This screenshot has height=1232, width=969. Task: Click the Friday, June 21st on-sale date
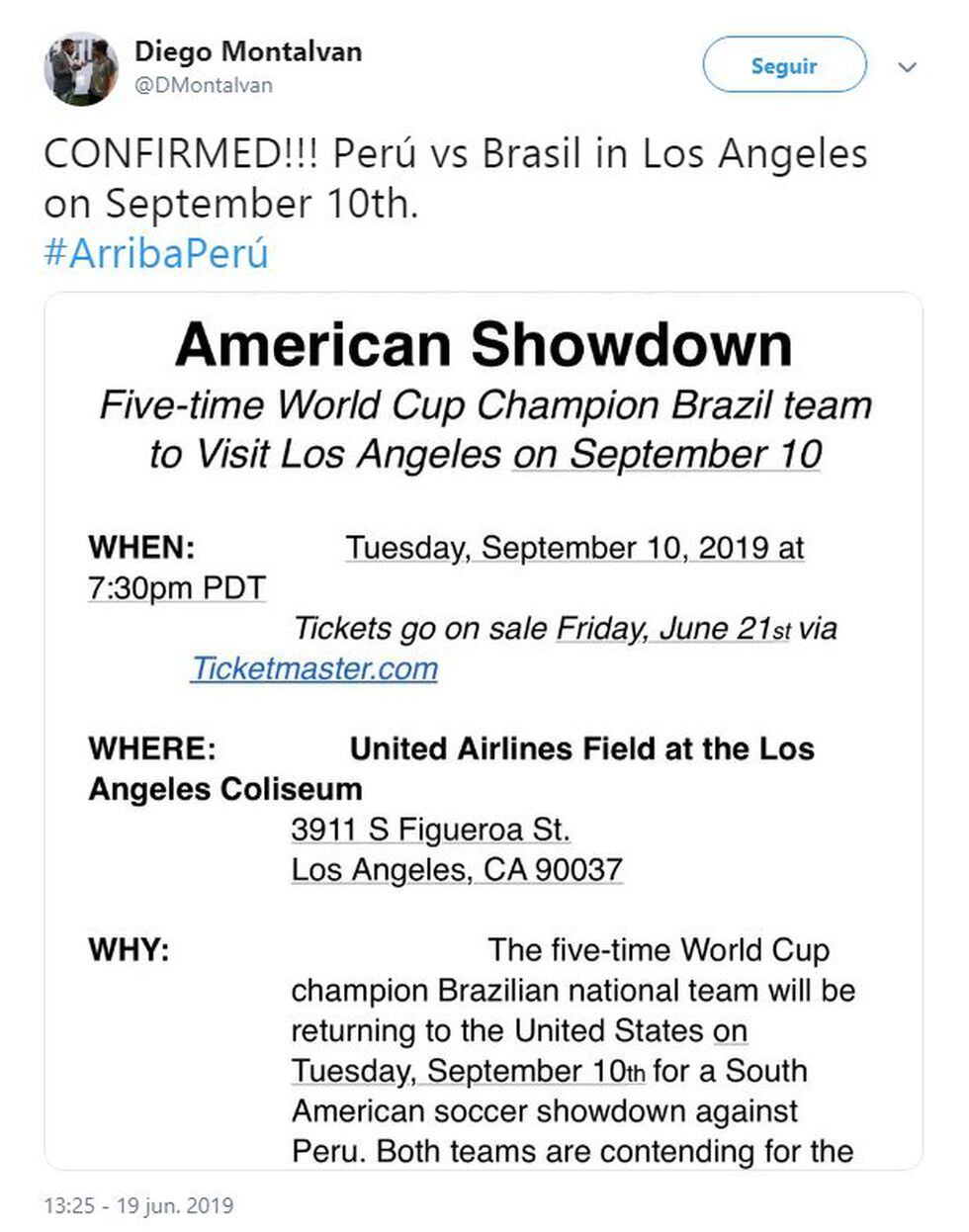pyautogui.click(x=672, y=628)
